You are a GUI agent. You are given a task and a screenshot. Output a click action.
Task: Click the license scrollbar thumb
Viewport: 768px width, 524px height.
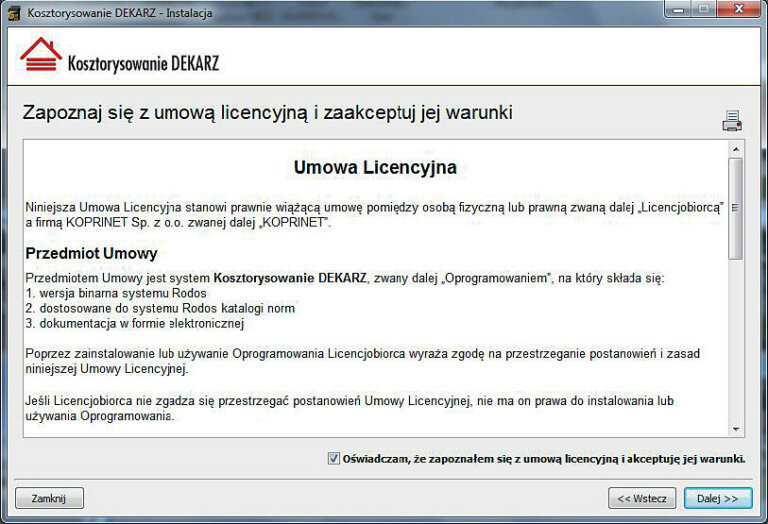(x=736, y=208)
